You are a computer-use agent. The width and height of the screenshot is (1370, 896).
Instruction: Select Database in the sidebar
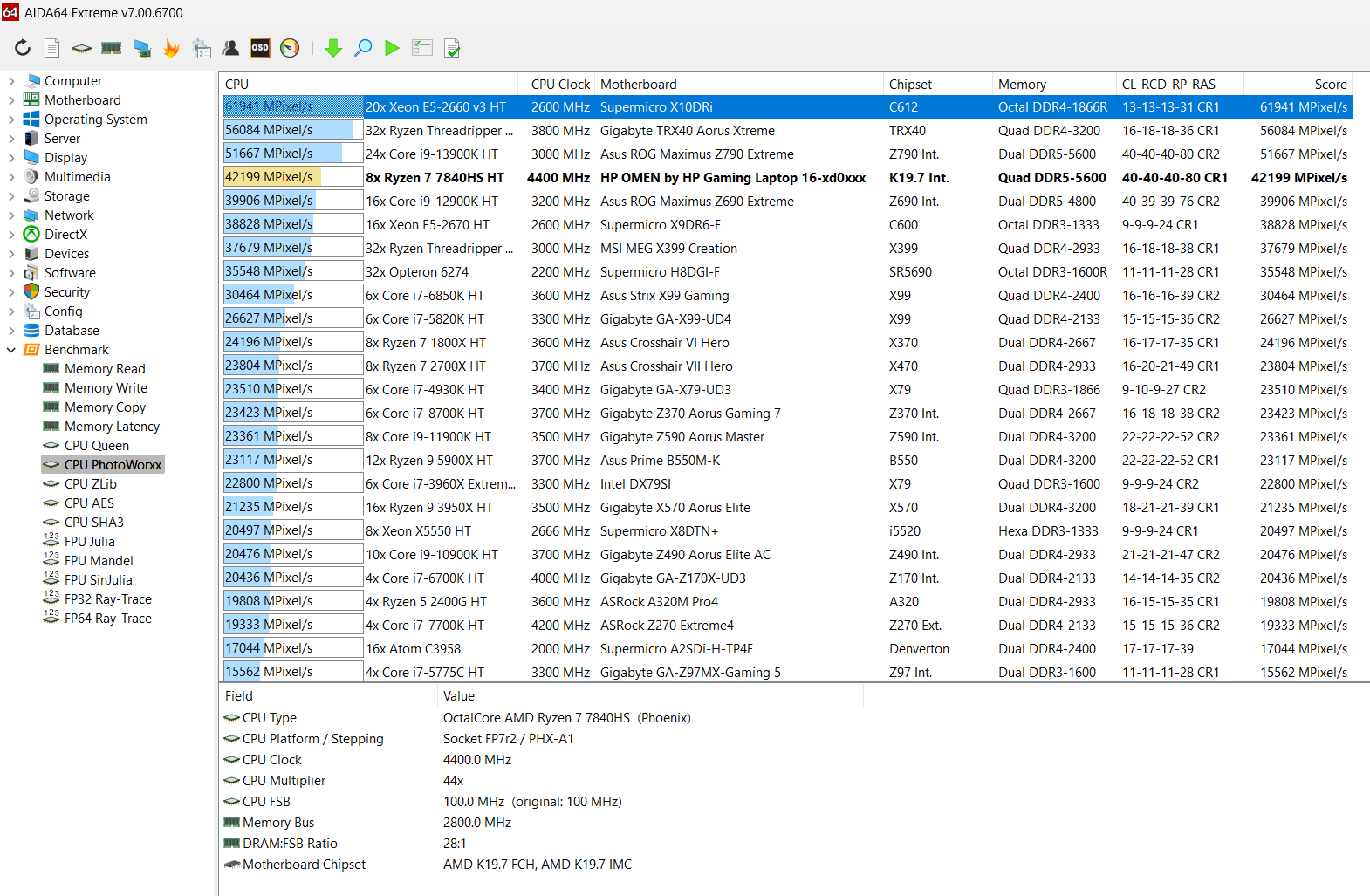pyautogui.click(x=72, y=331)
